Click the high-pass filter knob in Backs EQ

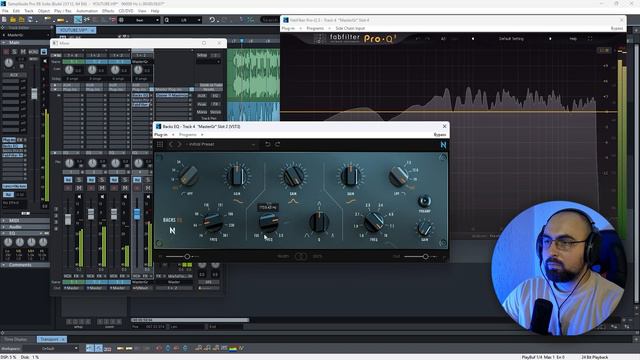(189, 176)
